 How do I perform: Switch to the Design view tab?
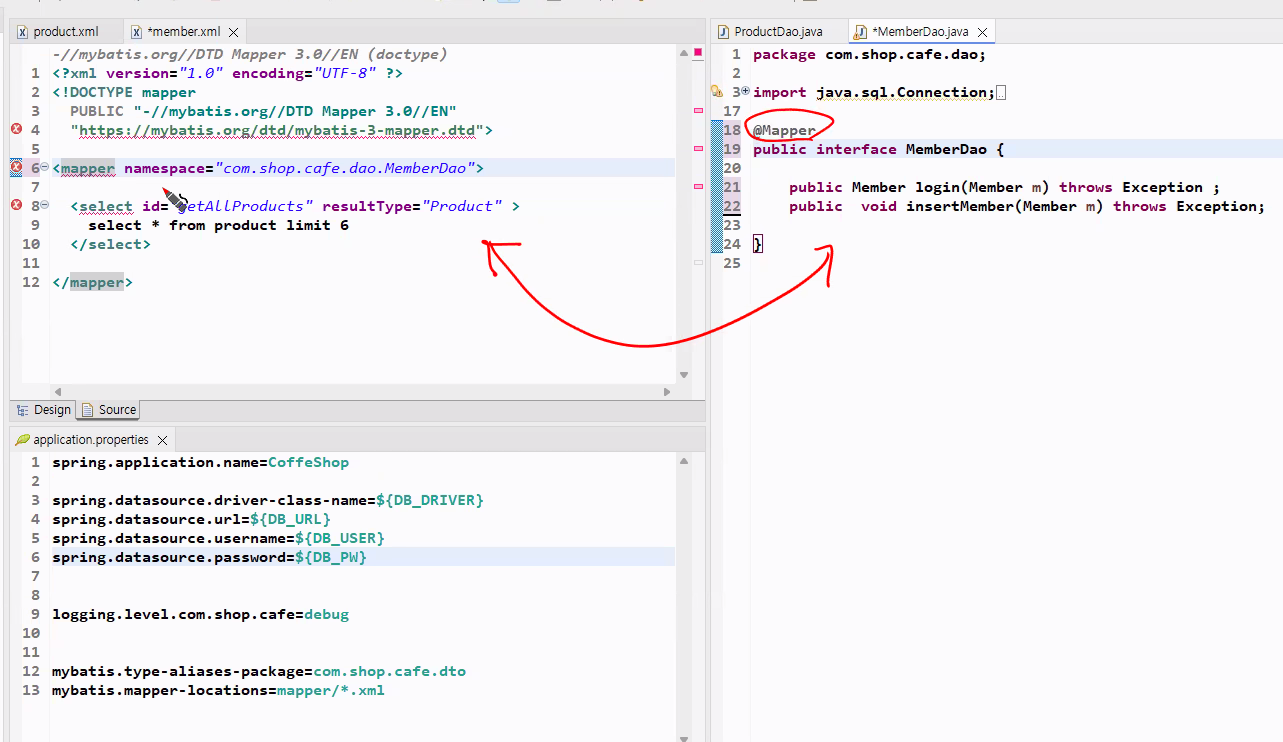point(43,410)
